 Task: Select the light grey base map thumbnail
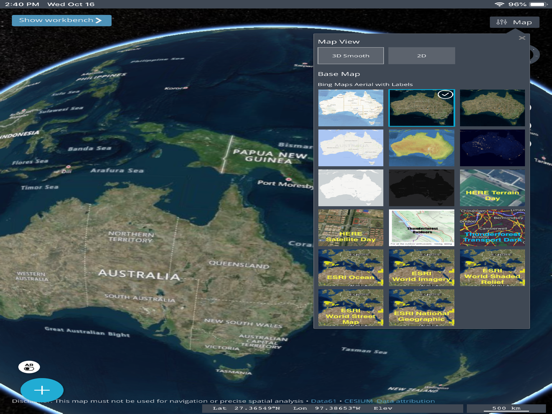point(351,188)
